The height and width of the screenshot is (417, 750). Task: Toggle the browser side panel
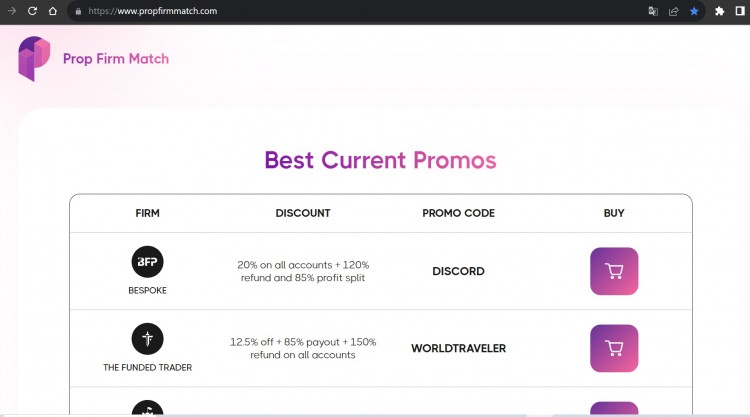point(740,11)
